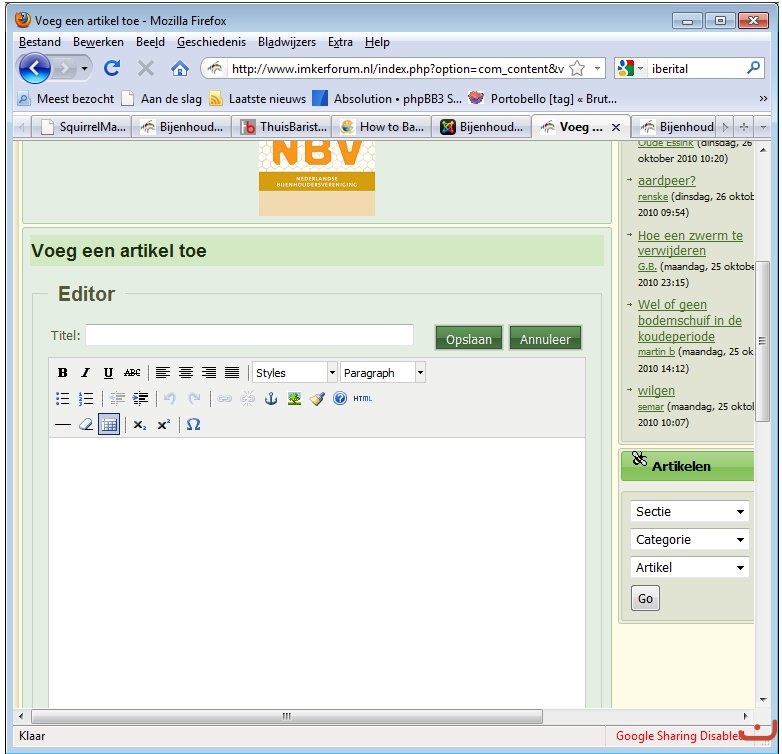Screen dimensions: 782x754
Task: Toggle bold formatting in the editor
Action: point(63,373)
